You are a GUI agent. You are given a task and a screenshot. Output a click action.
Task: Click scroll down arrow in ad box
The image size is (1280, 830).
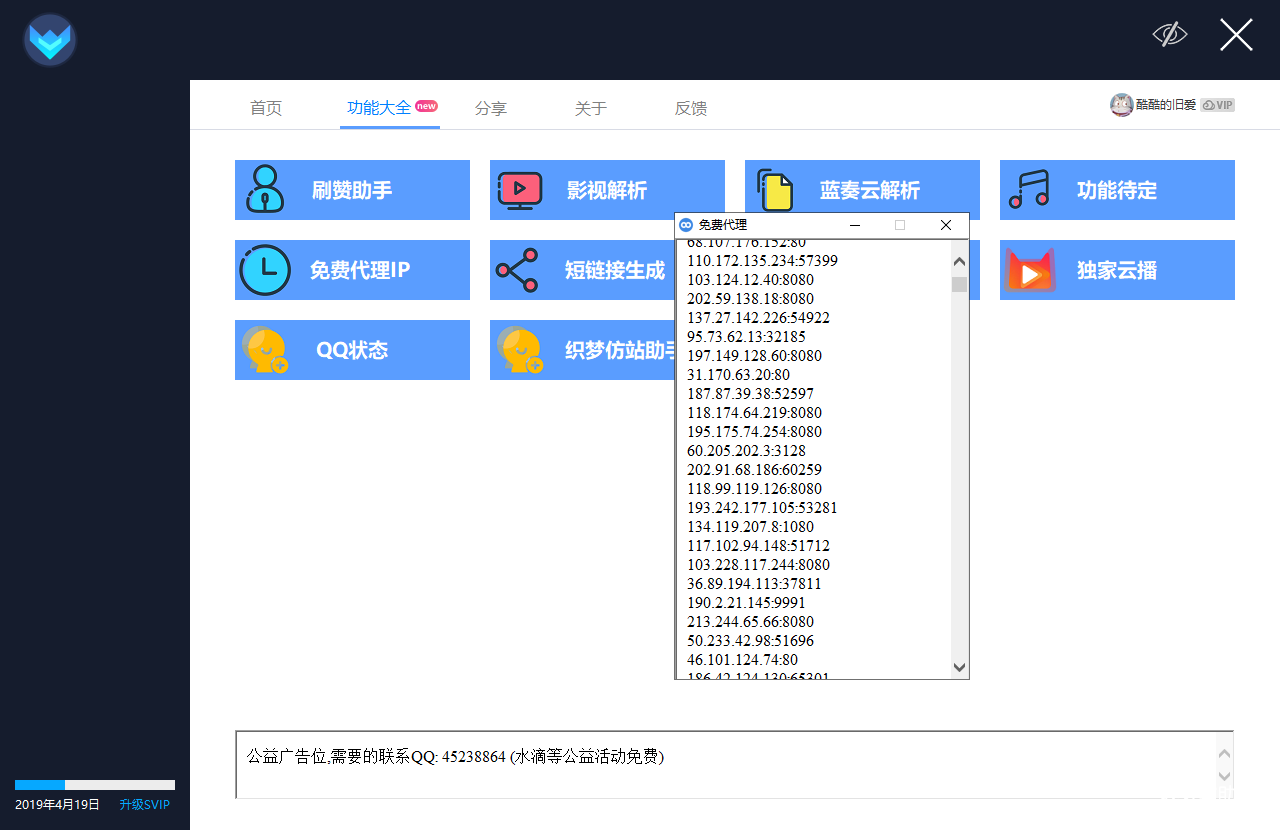pyautogui.click(x=1225, y=776)
